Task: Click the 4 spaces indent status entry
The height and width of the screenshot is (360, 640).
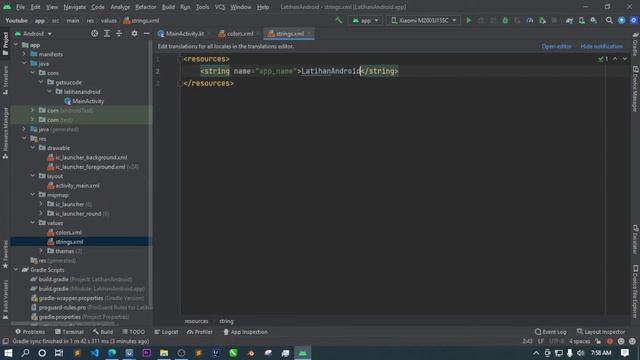Action: pyautogui.click(x=580, y=341)
